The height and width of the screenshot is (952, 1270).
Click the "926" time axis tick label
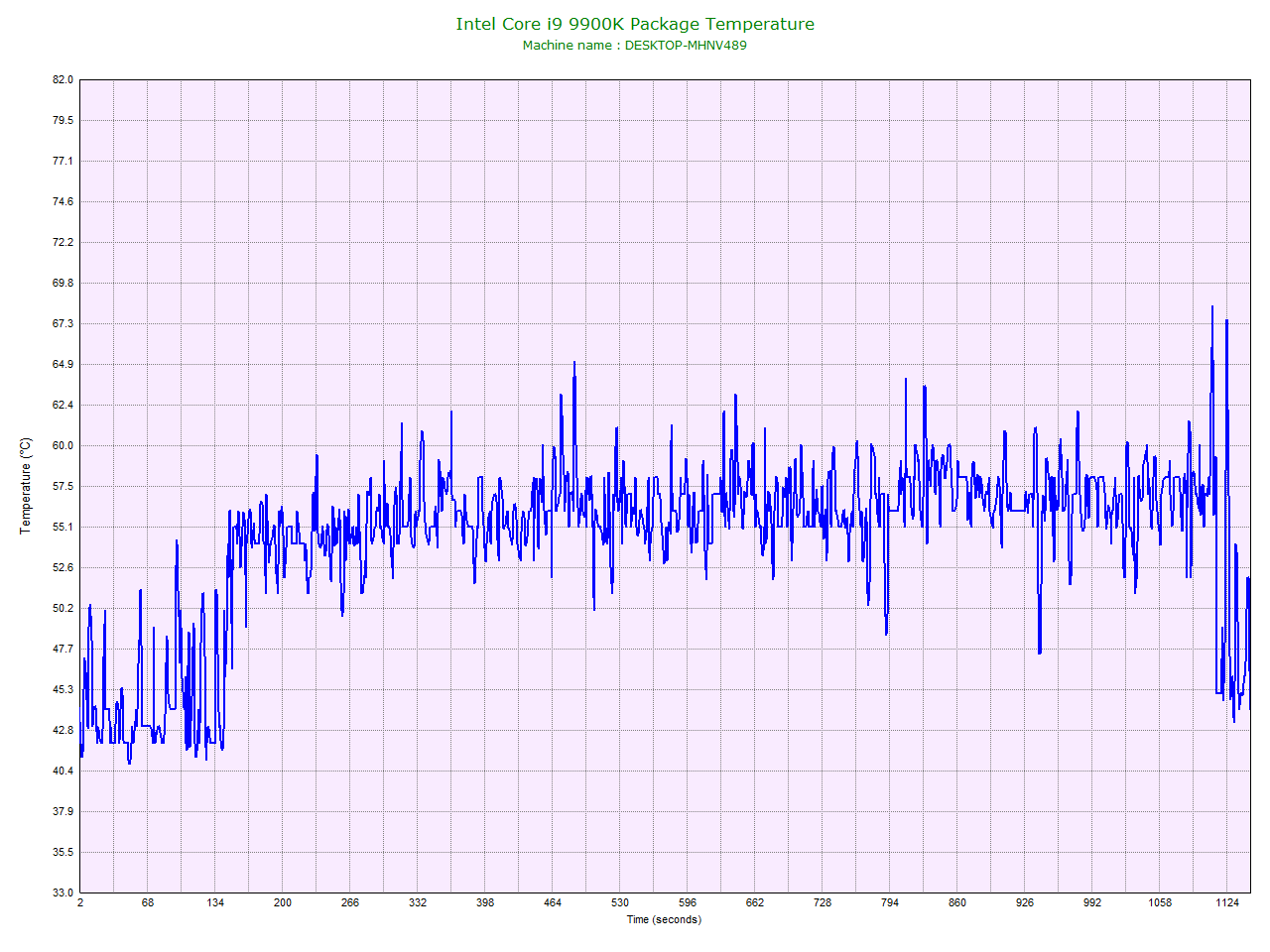tap(1025, 902)
